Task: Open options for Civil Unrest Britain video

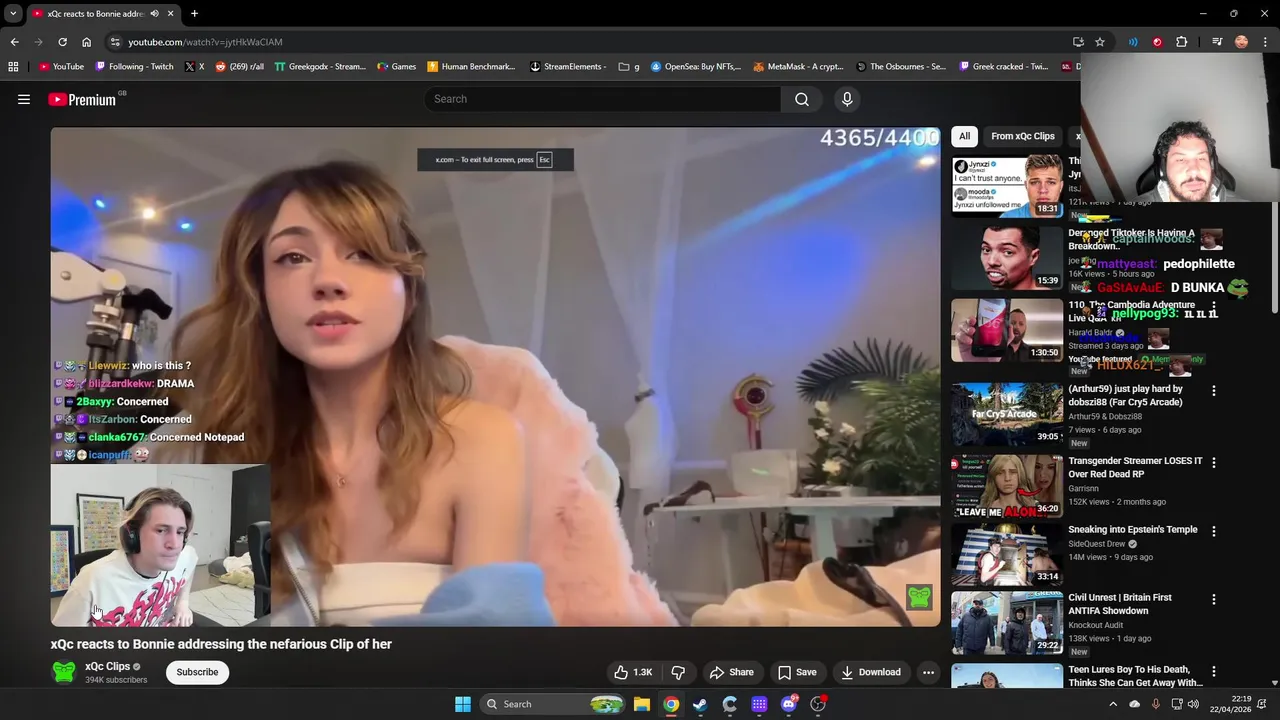Action: pyautogui.click(x=1214, y=599)
